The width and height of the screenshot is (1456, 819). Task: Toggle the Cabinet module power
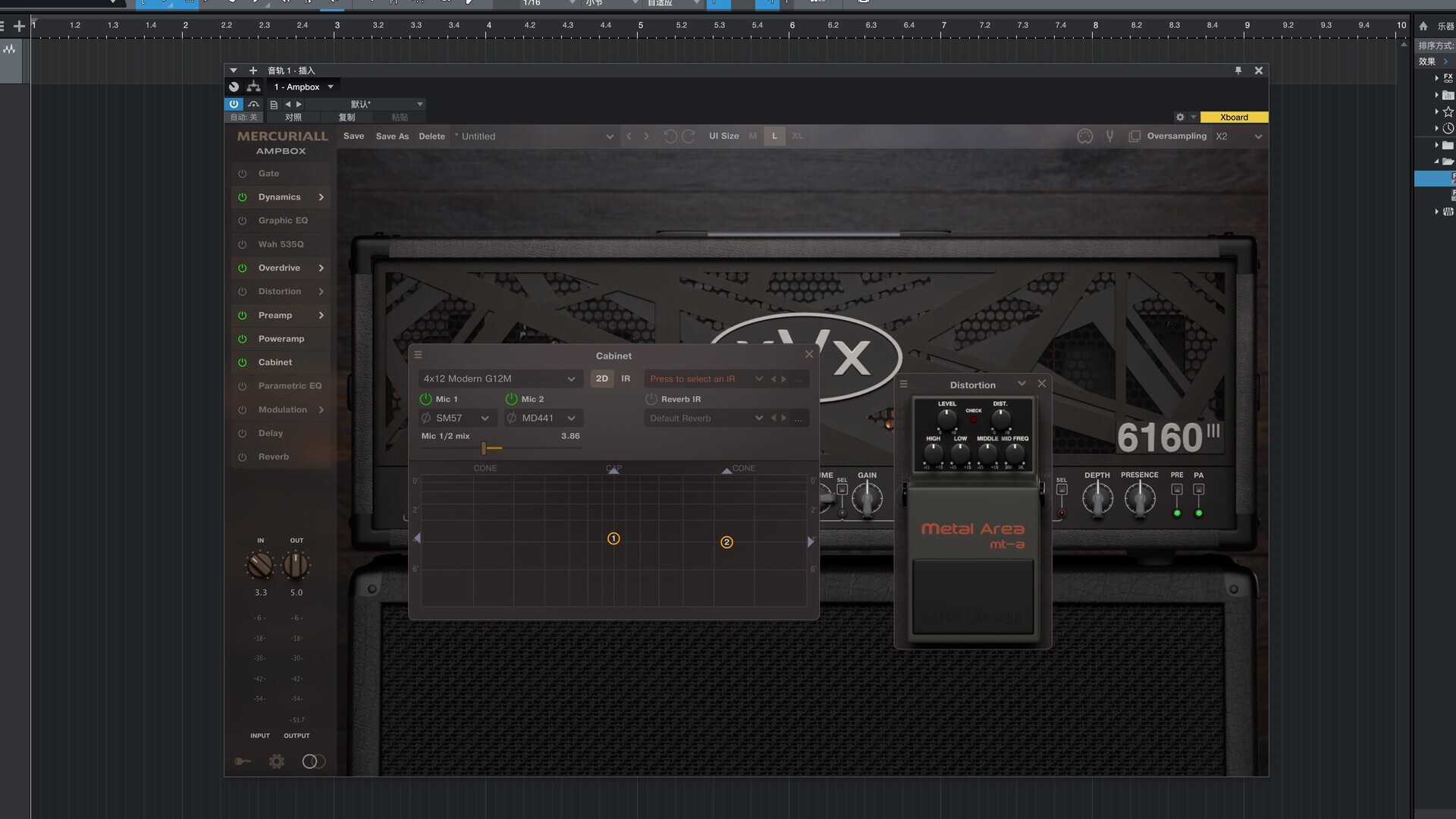click(x=243, y=362)
